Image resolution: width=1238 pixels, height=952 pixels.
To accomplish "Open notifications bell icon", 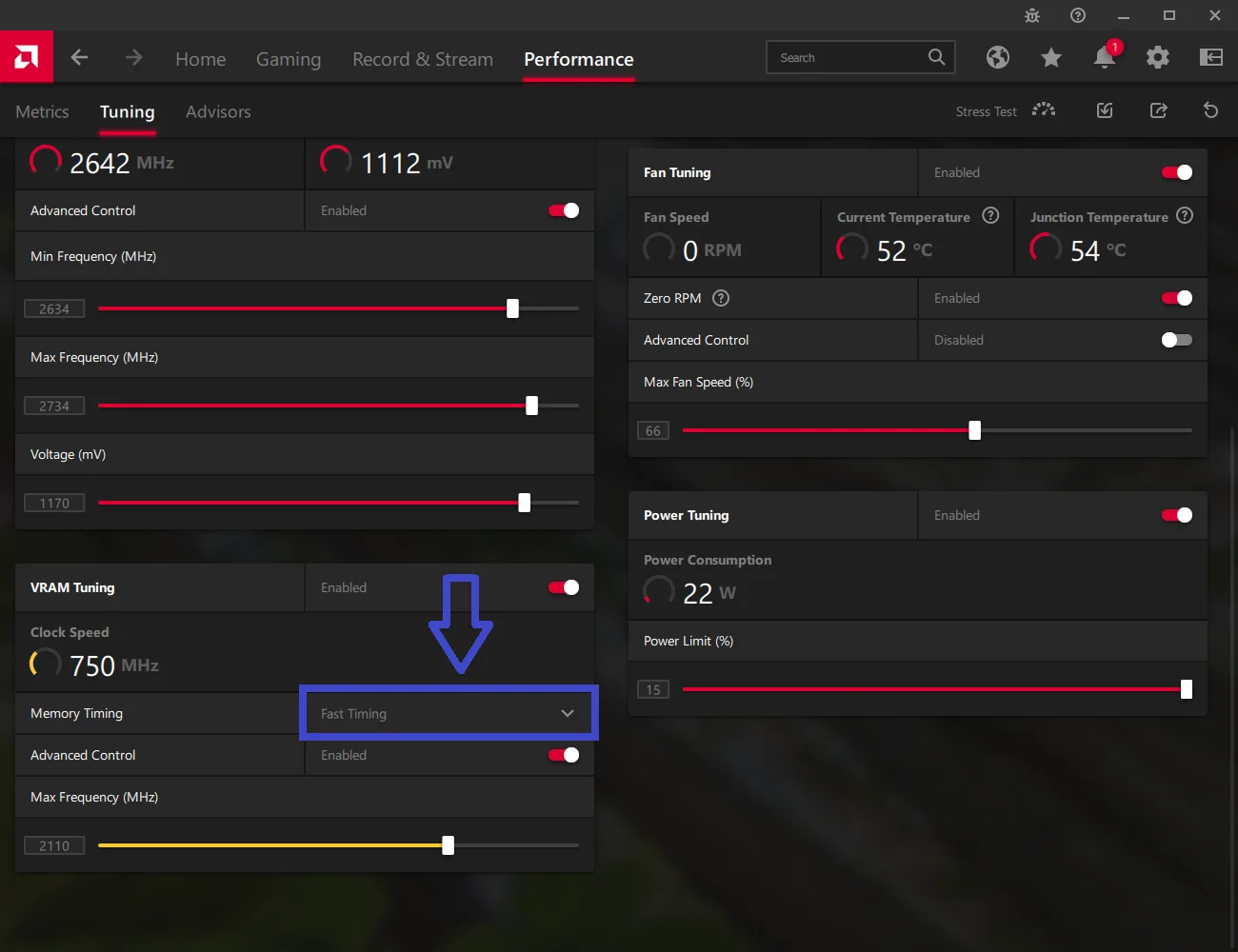I will (1105, 57).
